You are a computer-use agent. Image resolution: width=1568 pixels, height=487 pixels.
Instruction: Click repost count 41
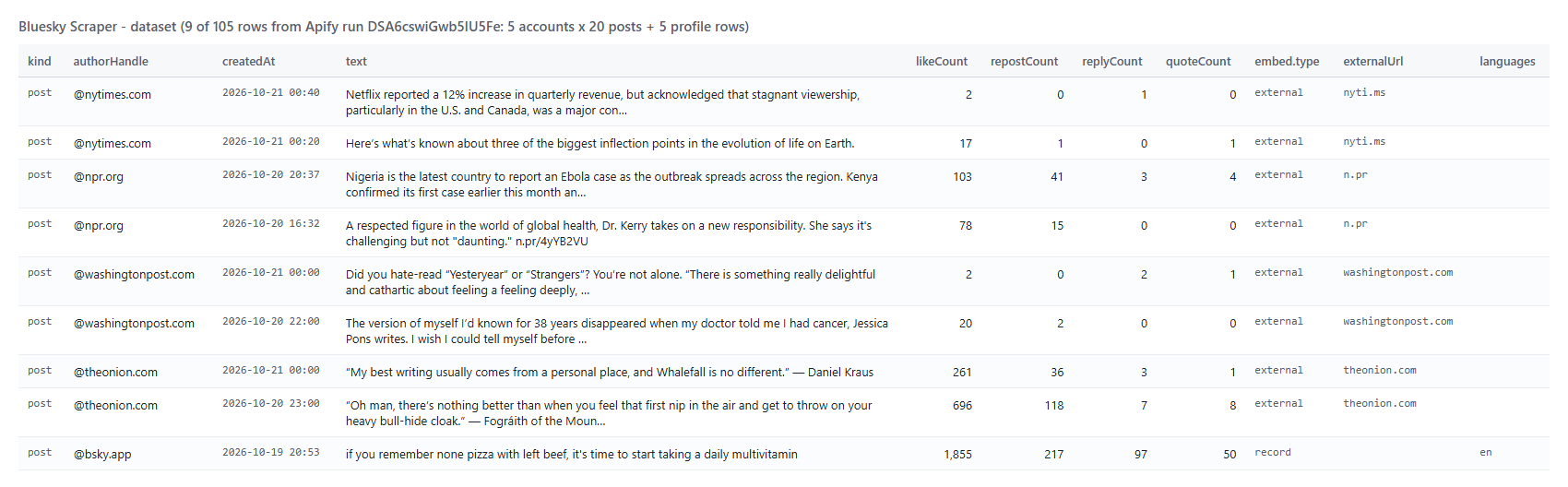[x=1057, y=177]
